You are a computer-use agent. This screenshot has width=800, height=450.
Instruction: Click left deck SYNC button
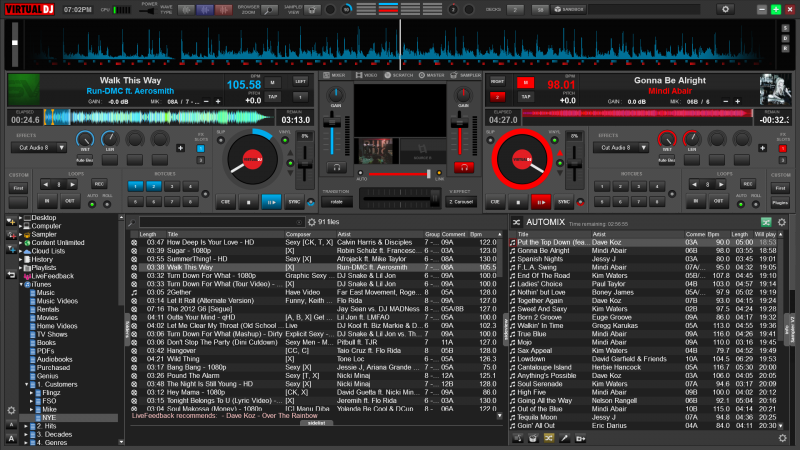(294, 202)
